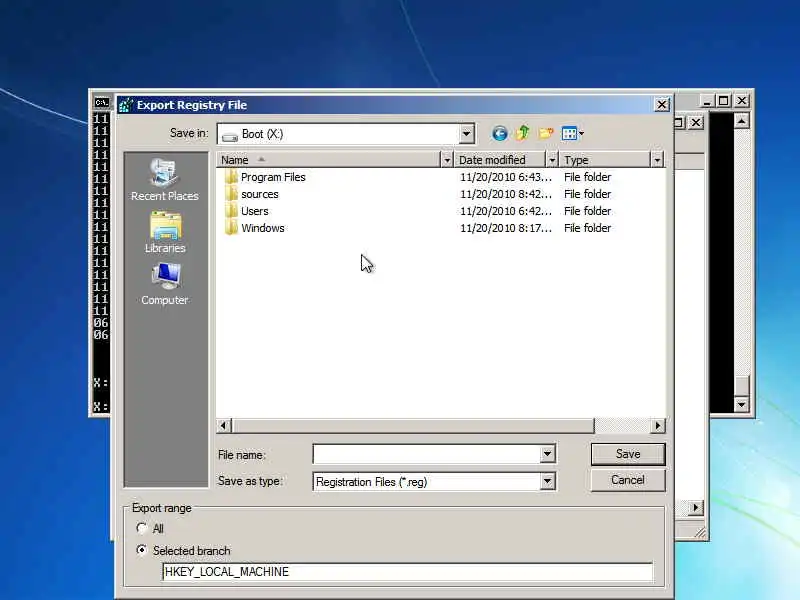Image resolution: width=800 pixels, height=600 pixels.
Task: Go back using the blue back arrow icon
Action: (499, 134)
